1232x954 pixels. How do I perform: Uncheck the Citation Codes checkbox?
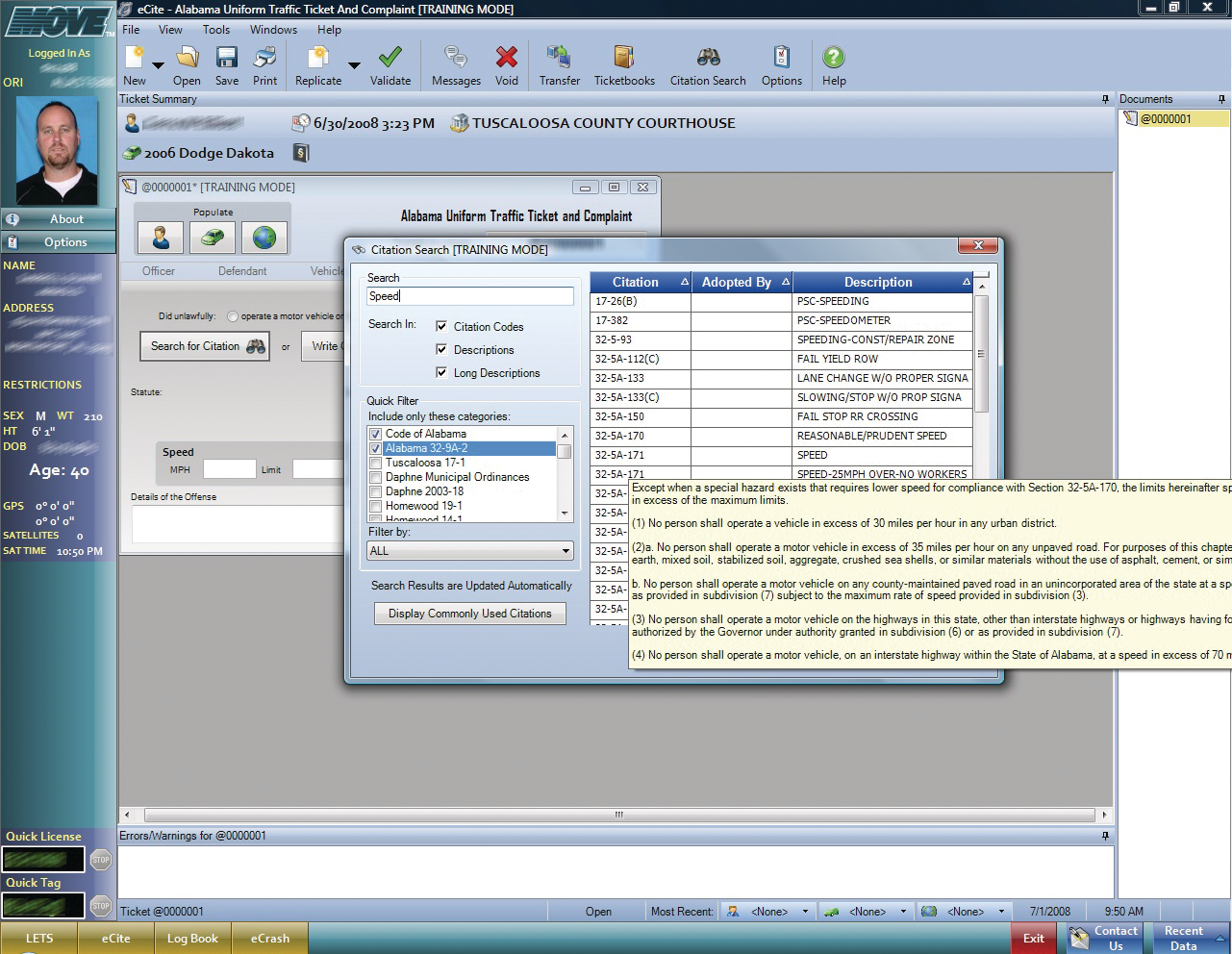(441, 327)
